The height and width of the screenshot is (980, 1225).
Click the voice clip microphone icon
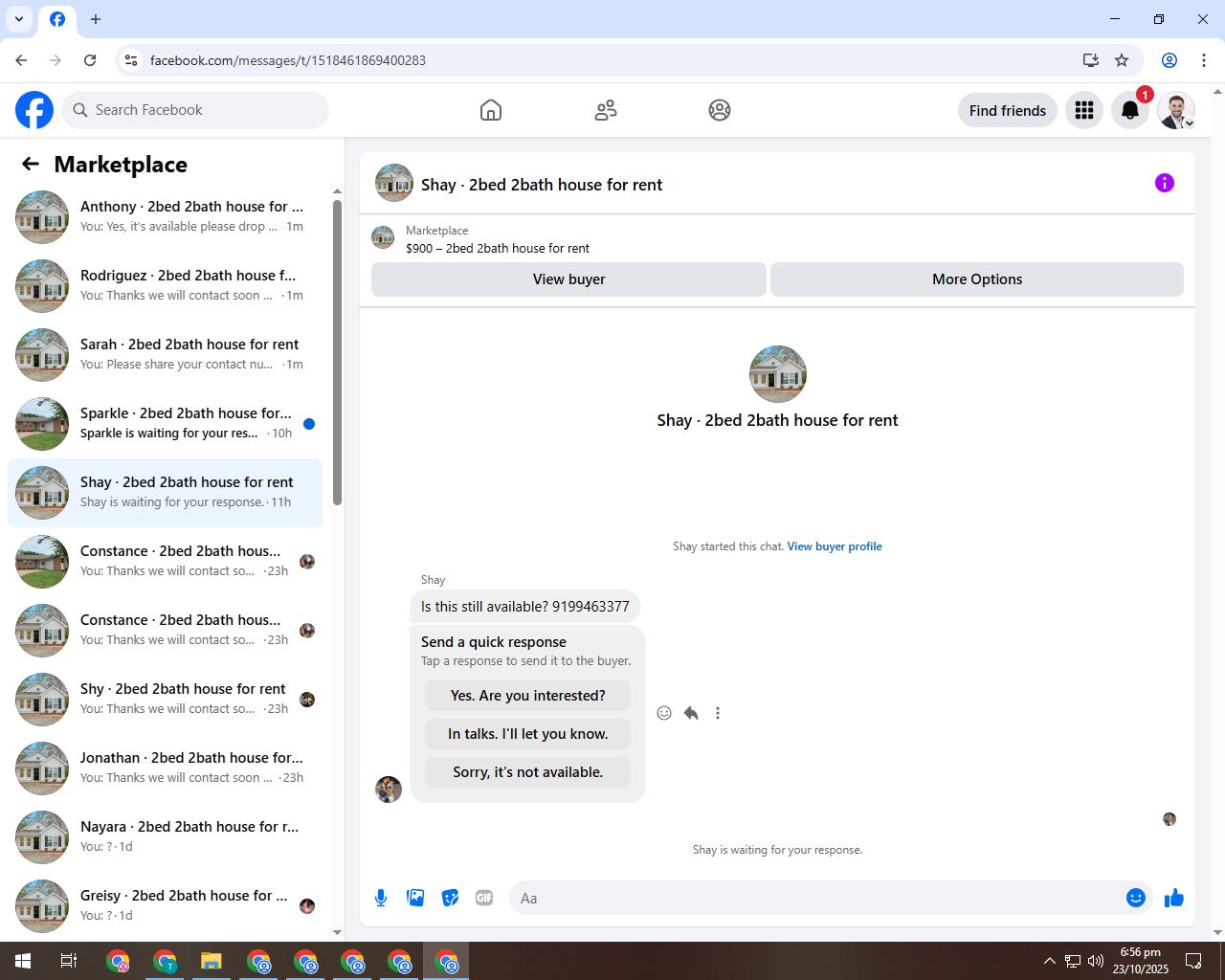tap(381, 898)
